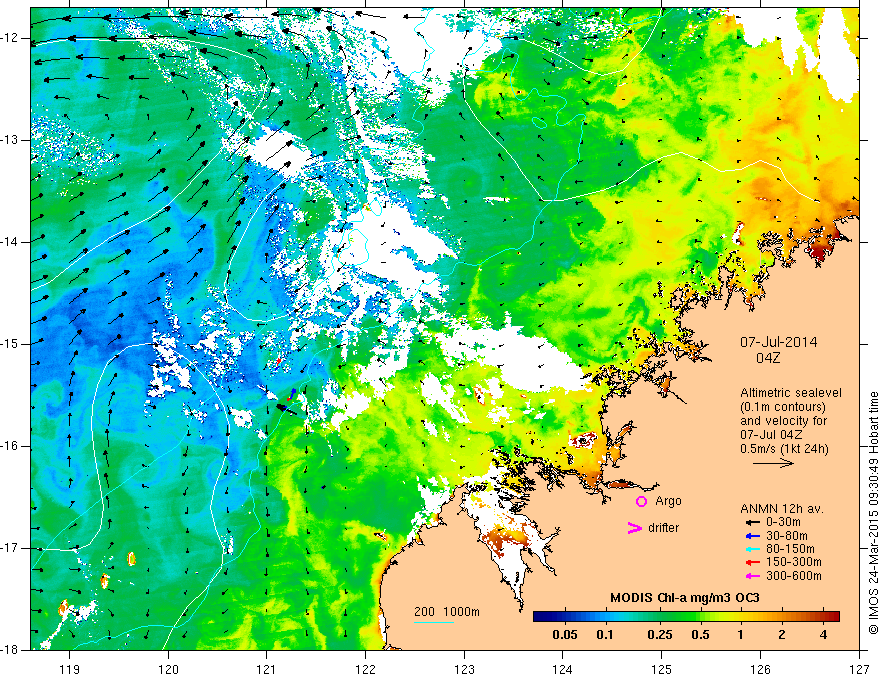Click the longitude axis label 124
Viewport: 880px width, 680px height.
click(x=563, y=669)
